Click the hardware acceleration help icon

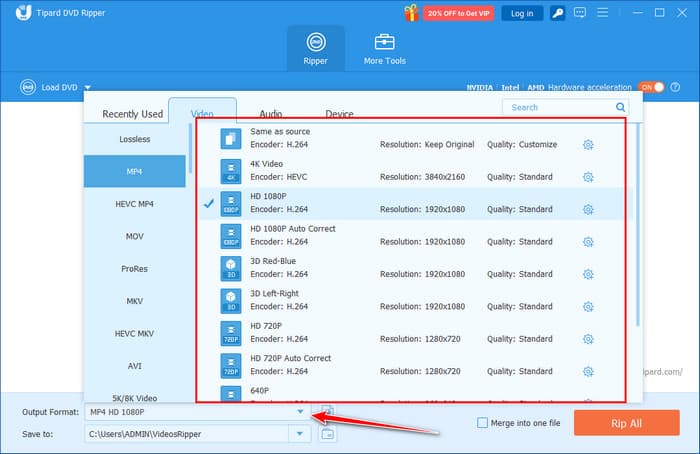pos(675,87)
